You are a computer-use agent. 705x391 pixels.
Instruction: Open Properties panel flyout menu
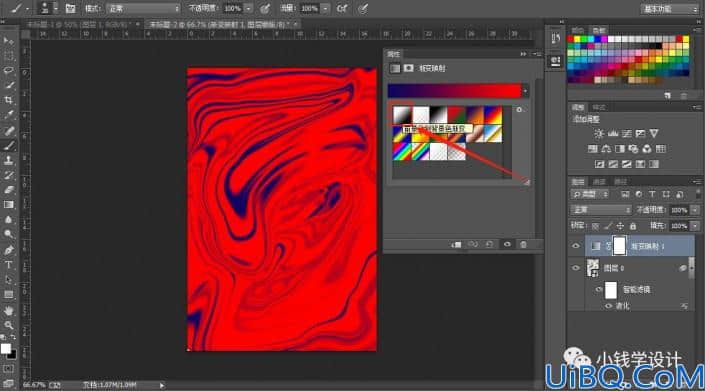537,54
